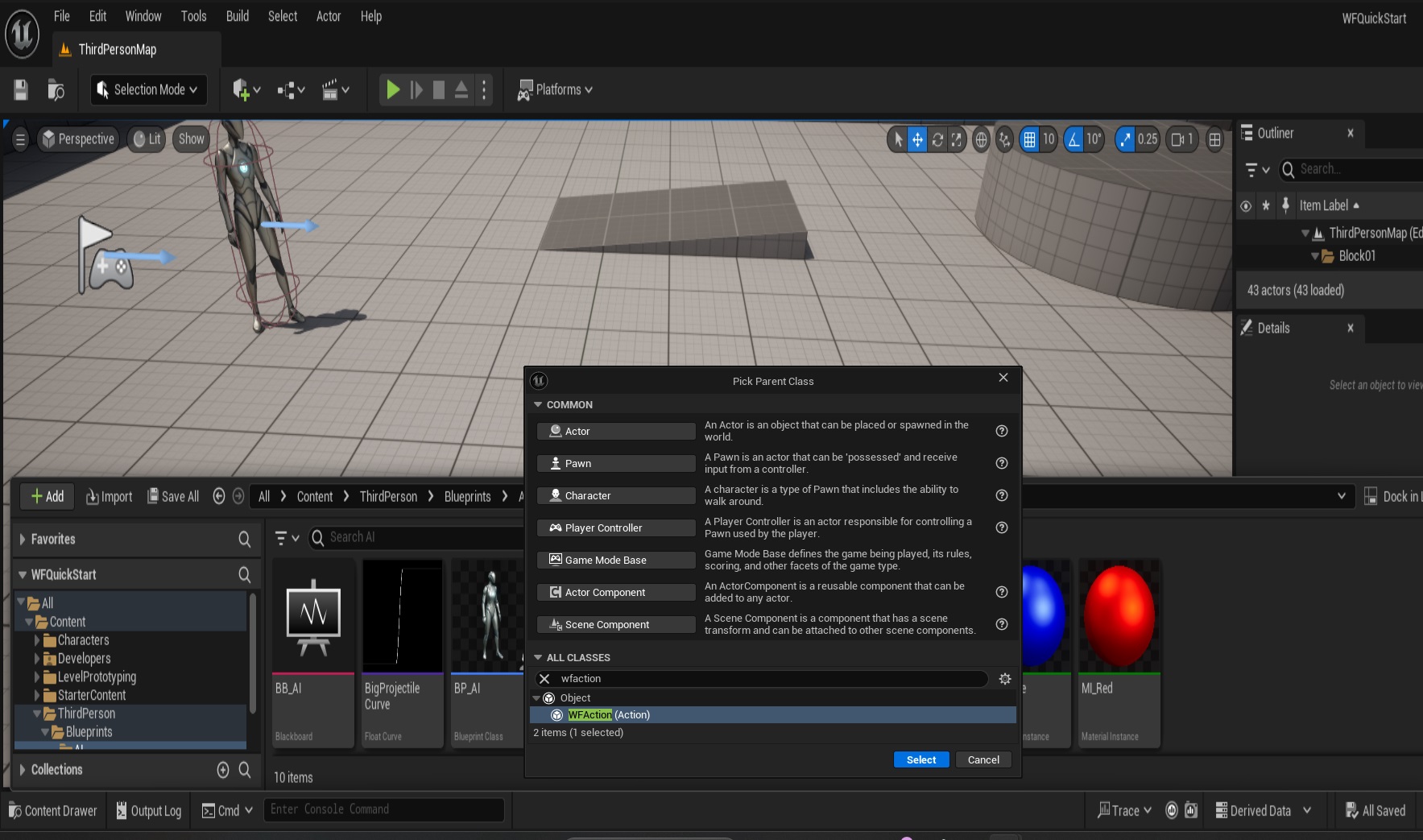This screenshot has height=840, width=1423.
Task: Open the Build menu
Action: 238,16
